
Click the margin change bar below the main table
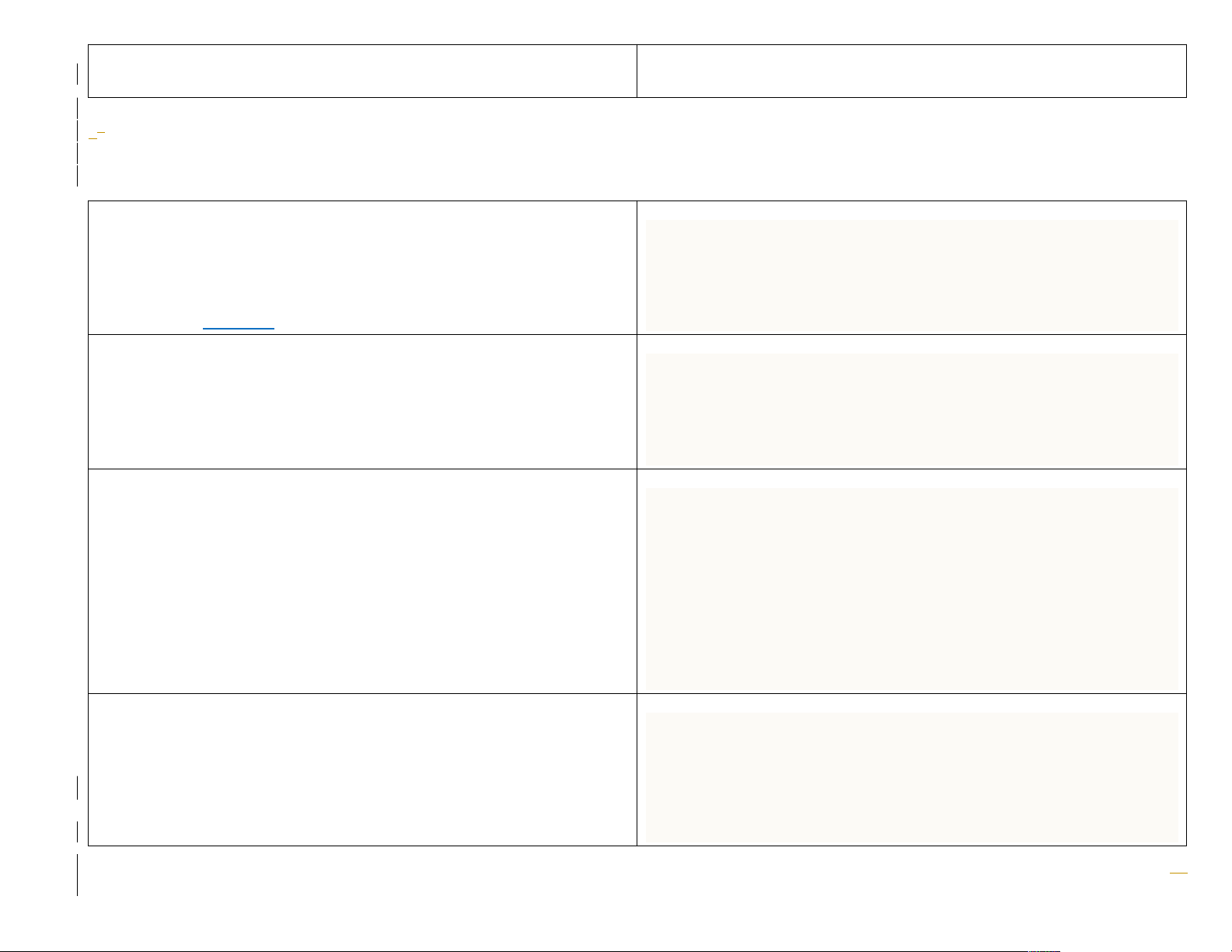point(78,874)
